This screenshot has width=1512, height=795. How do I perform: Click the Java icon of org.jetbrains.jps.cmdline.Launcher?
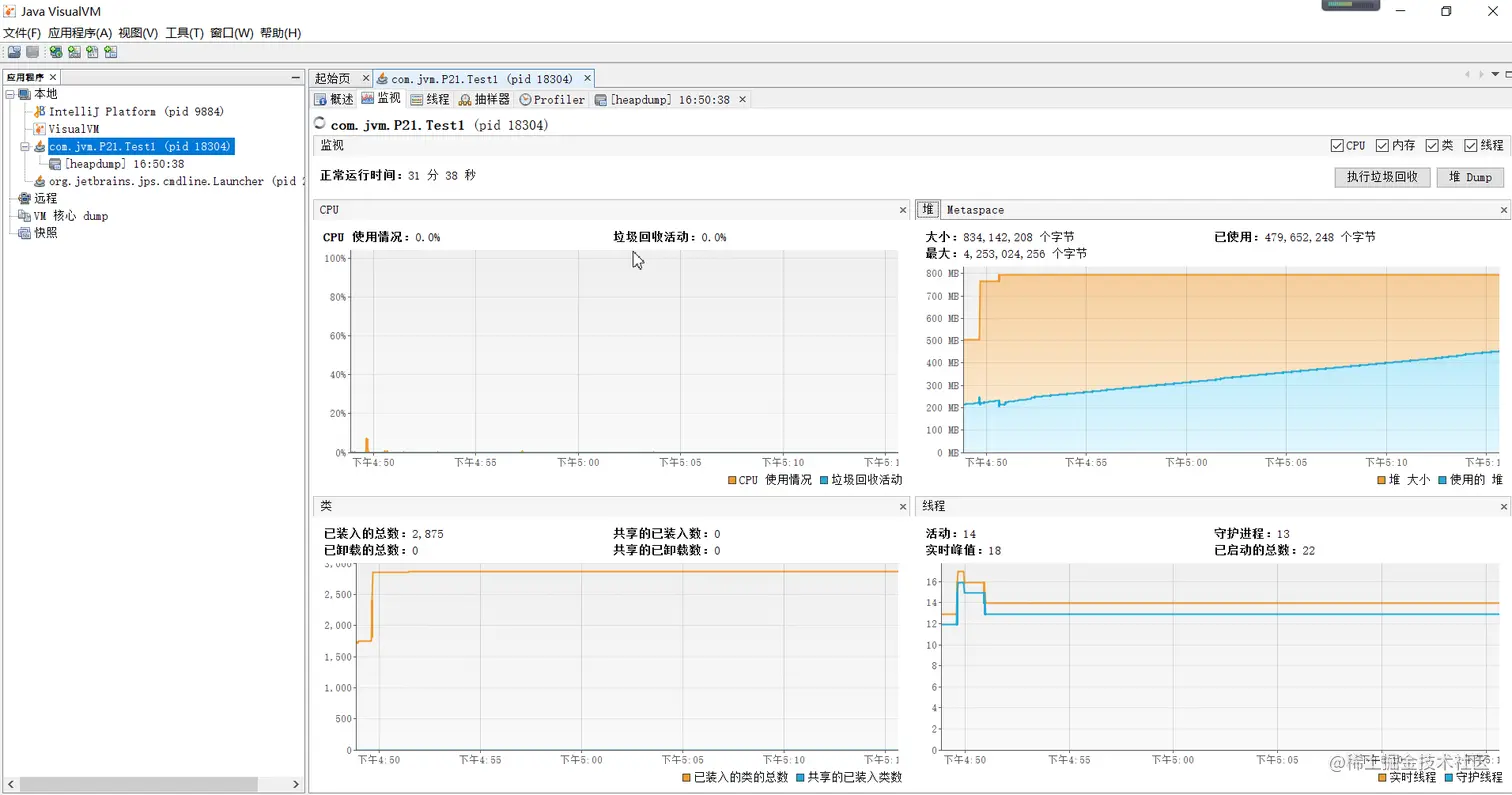(x=40, y=181)
